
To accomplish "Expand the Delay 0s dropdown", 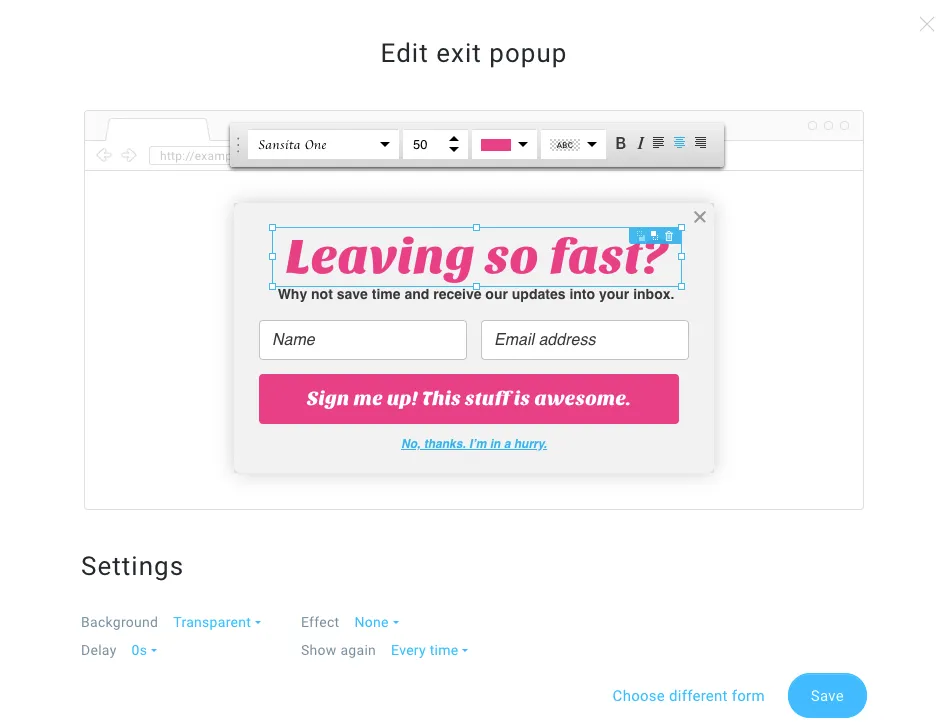I will tap(144, 651).
